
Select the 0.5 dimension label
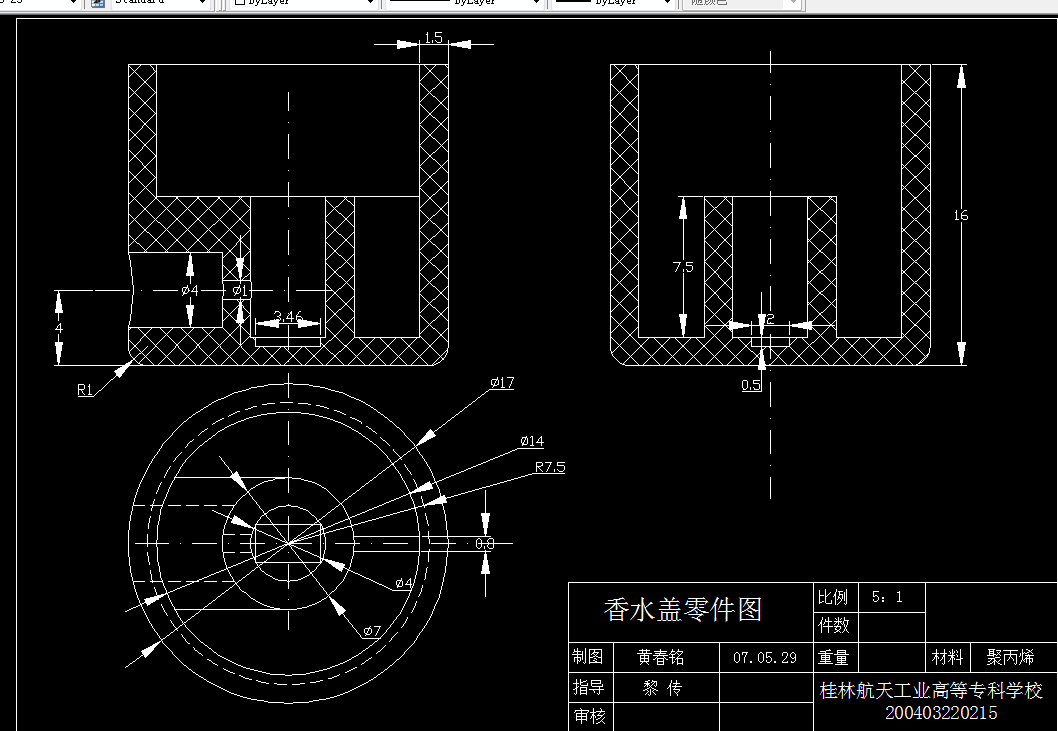click(x=752, y=386)
